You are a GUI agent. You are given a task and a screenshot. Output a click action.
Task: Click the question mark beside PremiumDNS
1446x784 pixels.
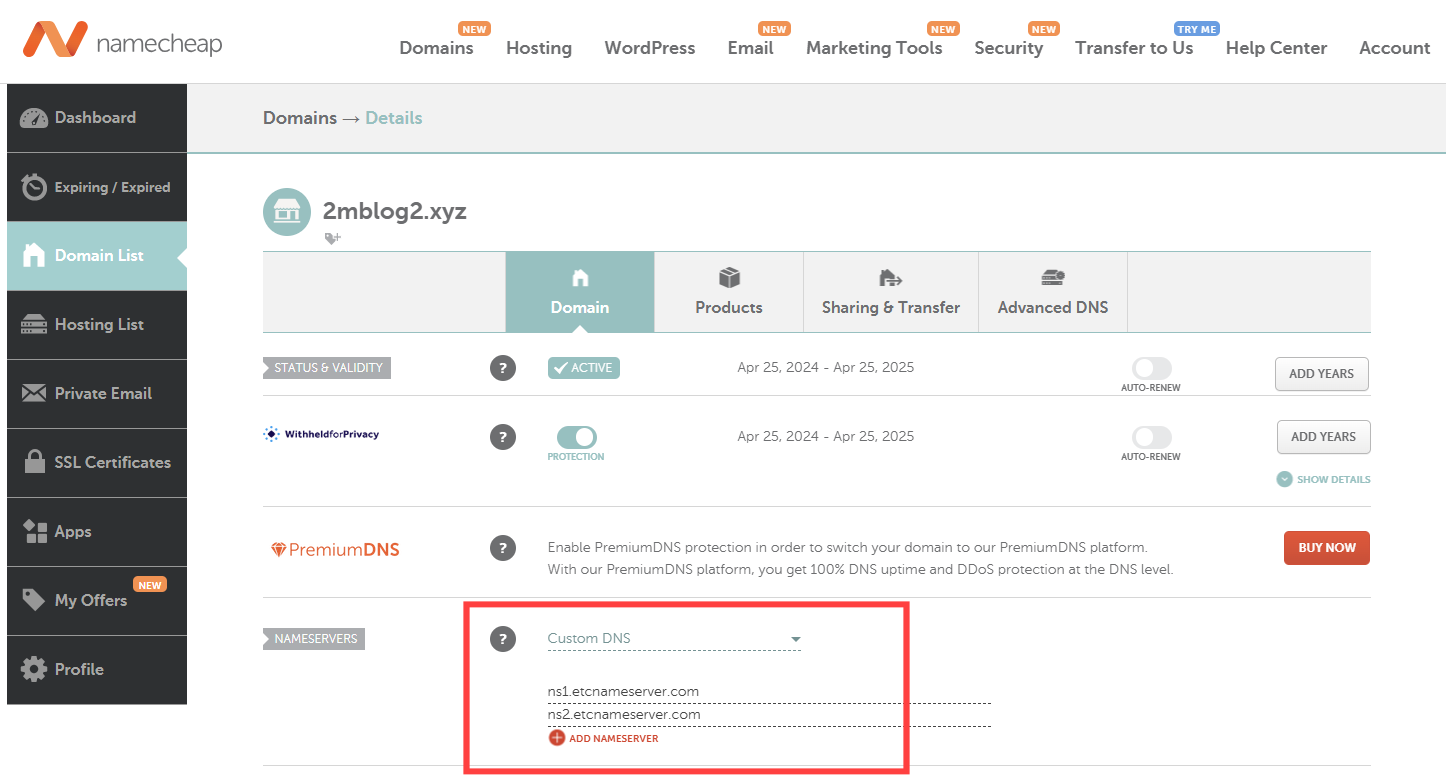point(503,548)
